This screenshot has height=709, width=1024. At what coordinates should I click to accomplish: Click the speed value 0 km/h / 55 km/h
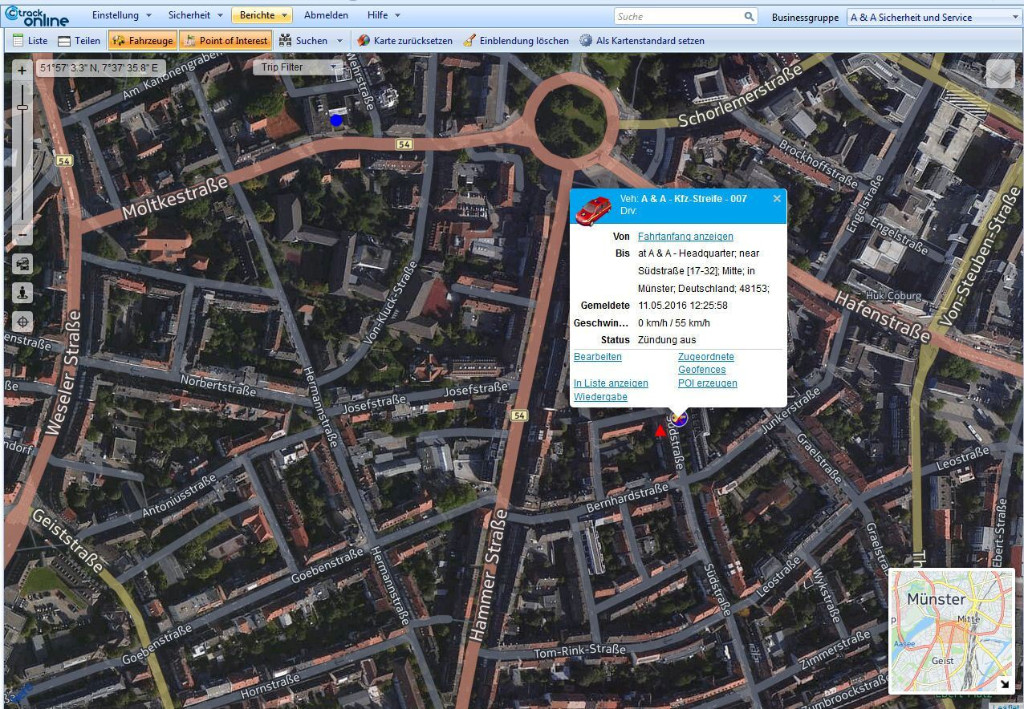click(674, 323)
